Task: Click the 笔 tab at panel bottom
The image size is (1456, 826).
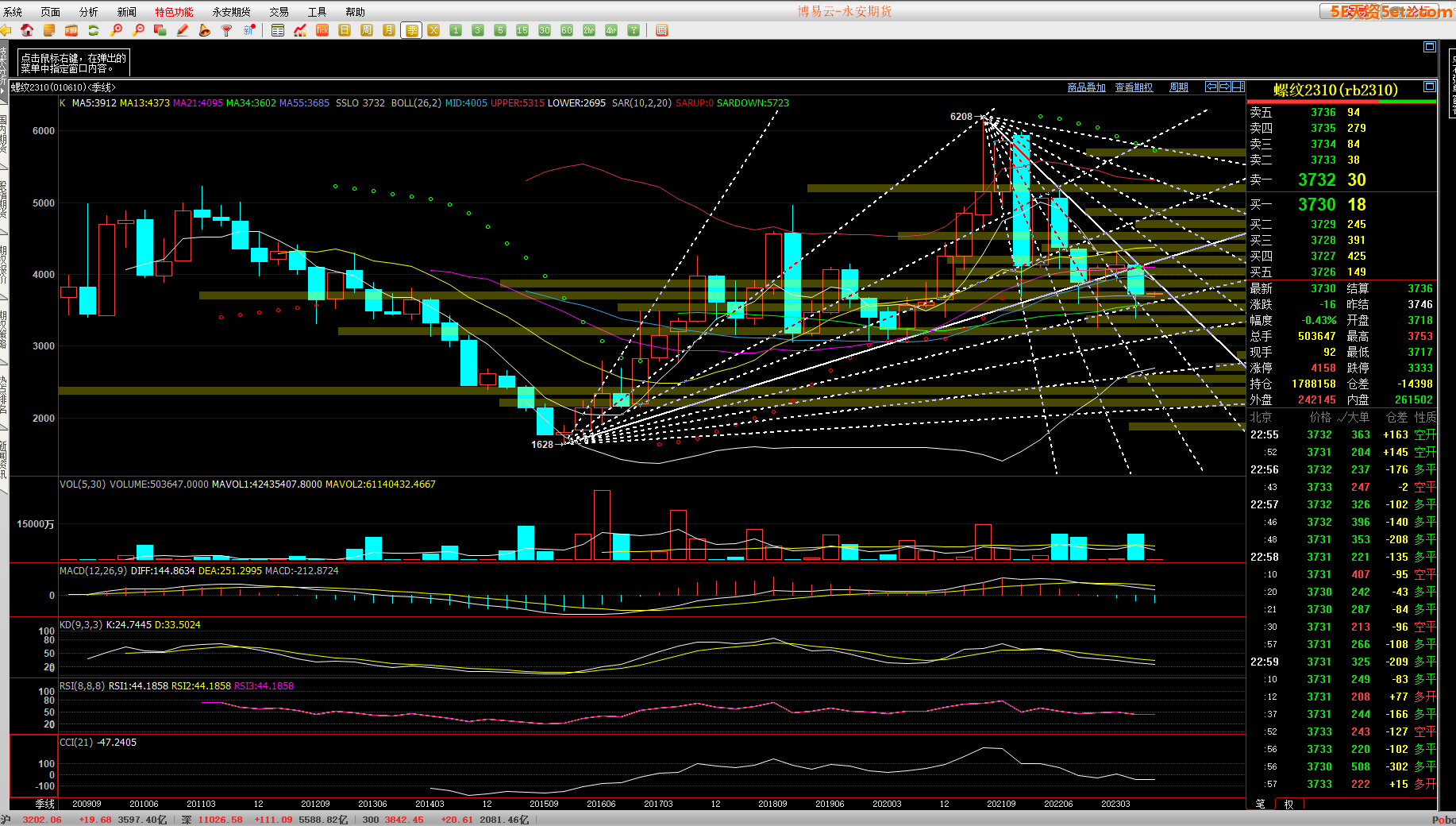Action: click(x=1261, y=804)
